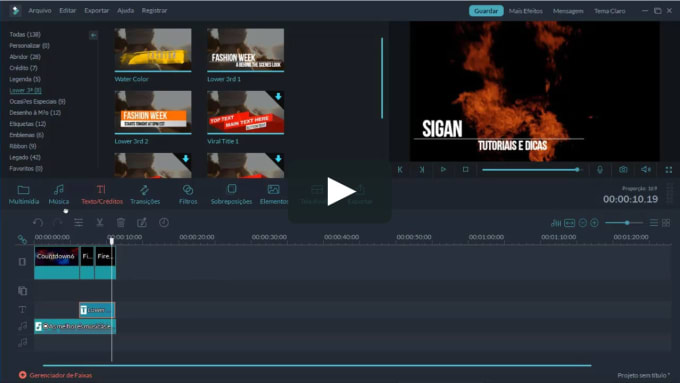
Task: Select Abridor (28) category
Action: [x=25, y=57]
